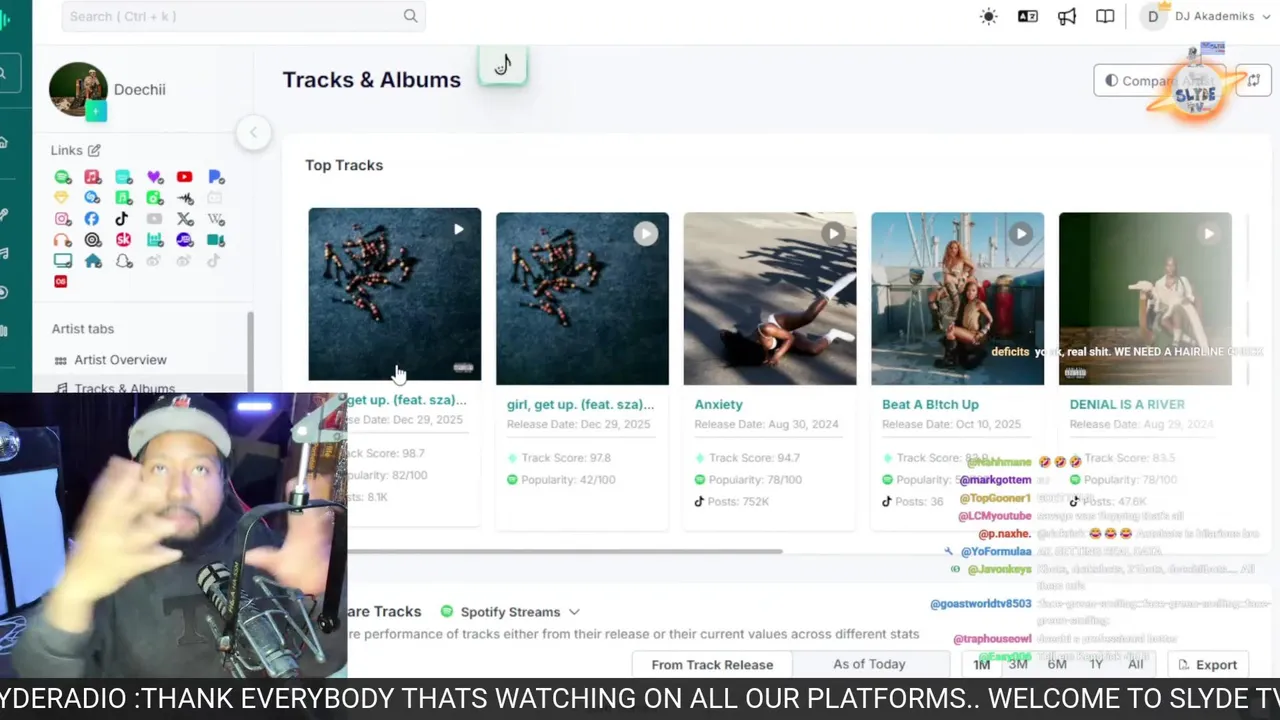Click the 'Track Score: 97.8' text
The image size is (1280, 720).
coord(566,457)
